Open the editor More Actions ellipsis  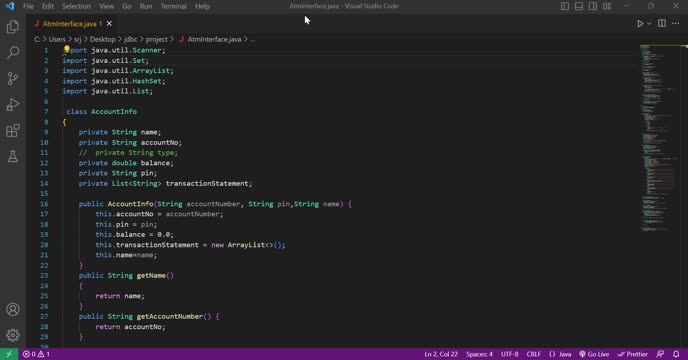[x=676, y=23]
